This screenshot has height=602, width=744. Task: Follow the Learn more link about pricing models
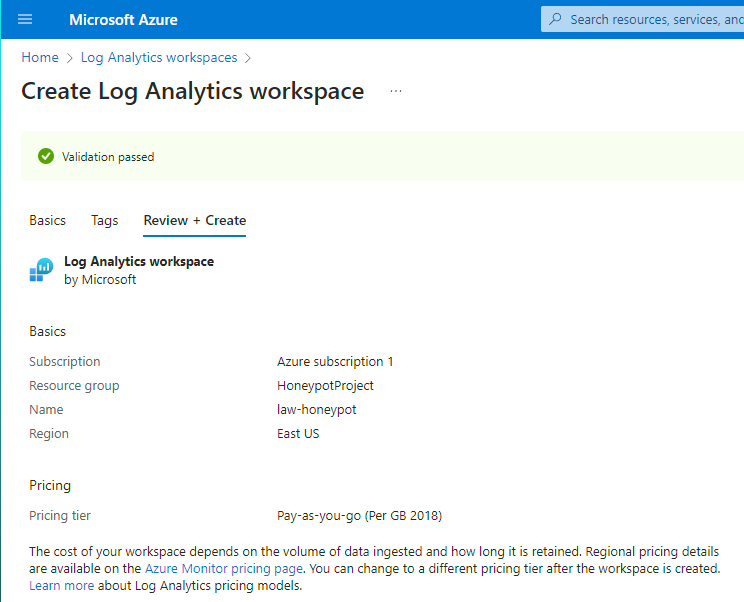pyautogui.click(x=61, y=585)
